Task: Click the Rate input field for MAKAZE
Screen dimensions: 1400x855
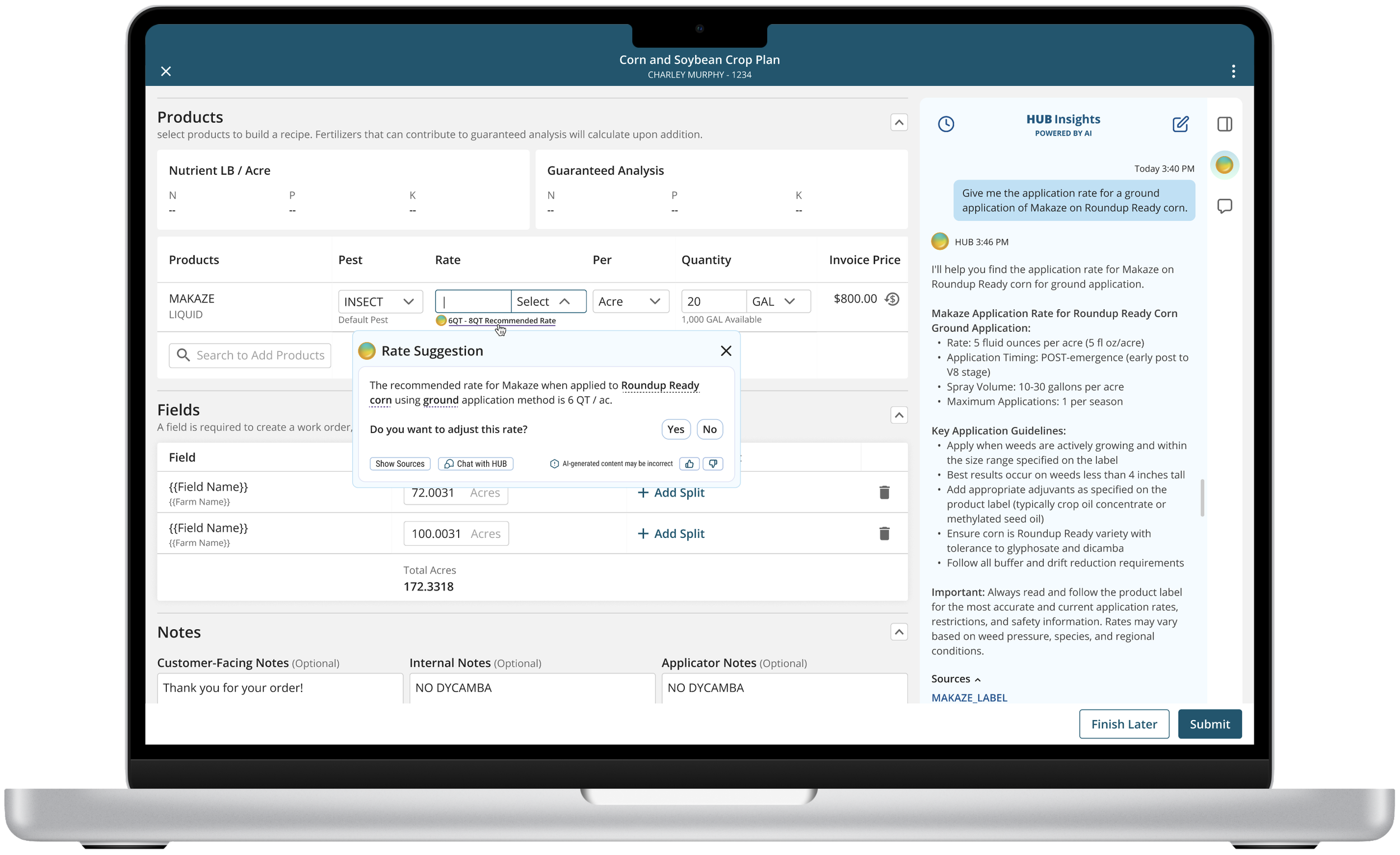Action: [473, 301]
